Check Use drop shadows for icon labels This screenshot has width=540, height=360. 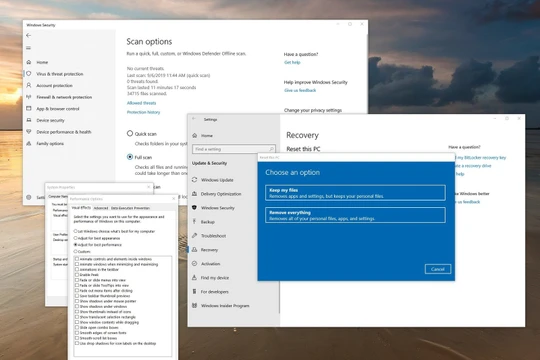[x=77, y=343]
